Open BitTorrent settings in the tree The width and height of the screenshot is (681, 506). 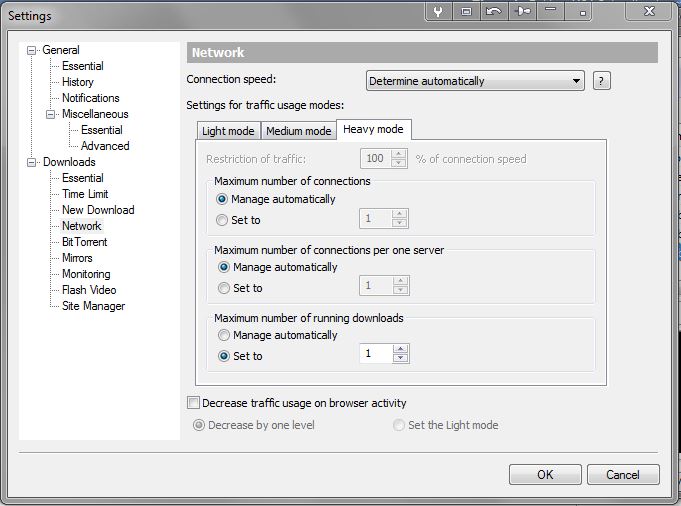[x=84, y=242]
